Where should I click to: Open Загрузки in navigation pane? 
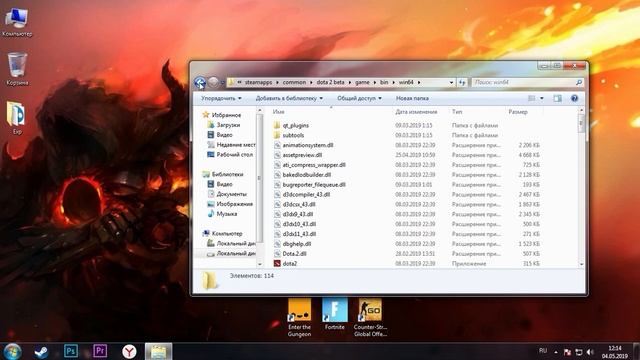(x=228, y=125)
